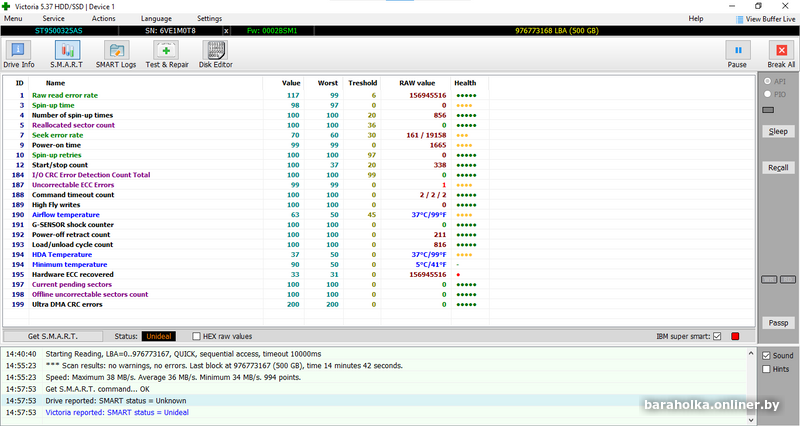Click the small indicator below PIO
The height and width of the screenshot is (426, 800).
coord(768,110)
